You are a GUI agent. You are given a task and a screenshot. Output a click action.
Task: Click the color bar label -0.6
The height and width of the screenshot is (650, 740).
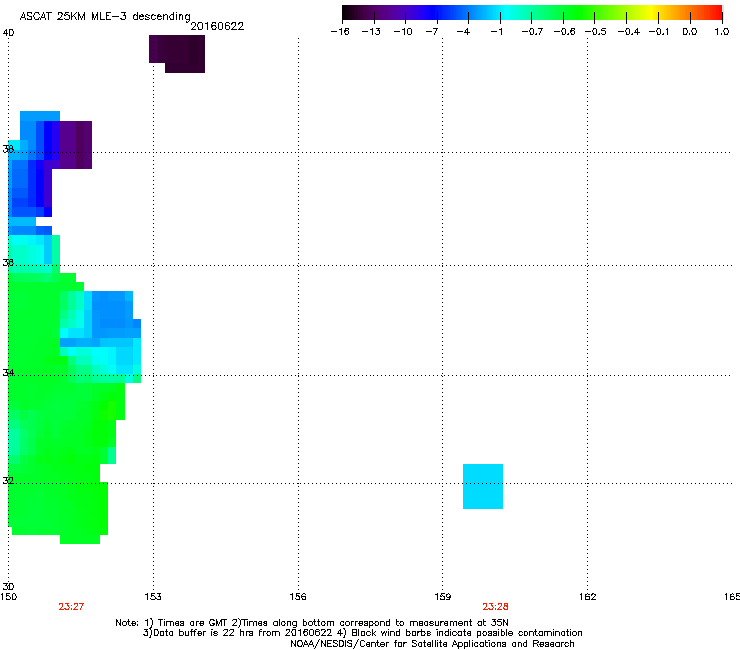tap(564, 32)
